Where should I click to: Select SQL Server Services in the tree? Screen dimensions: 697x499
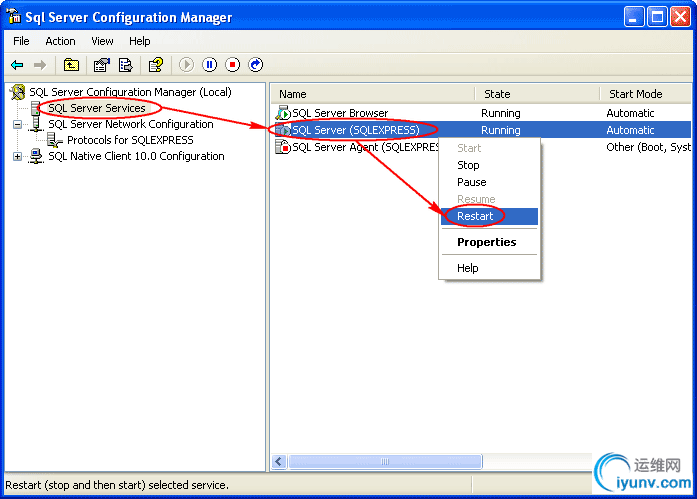pos(96,108)
